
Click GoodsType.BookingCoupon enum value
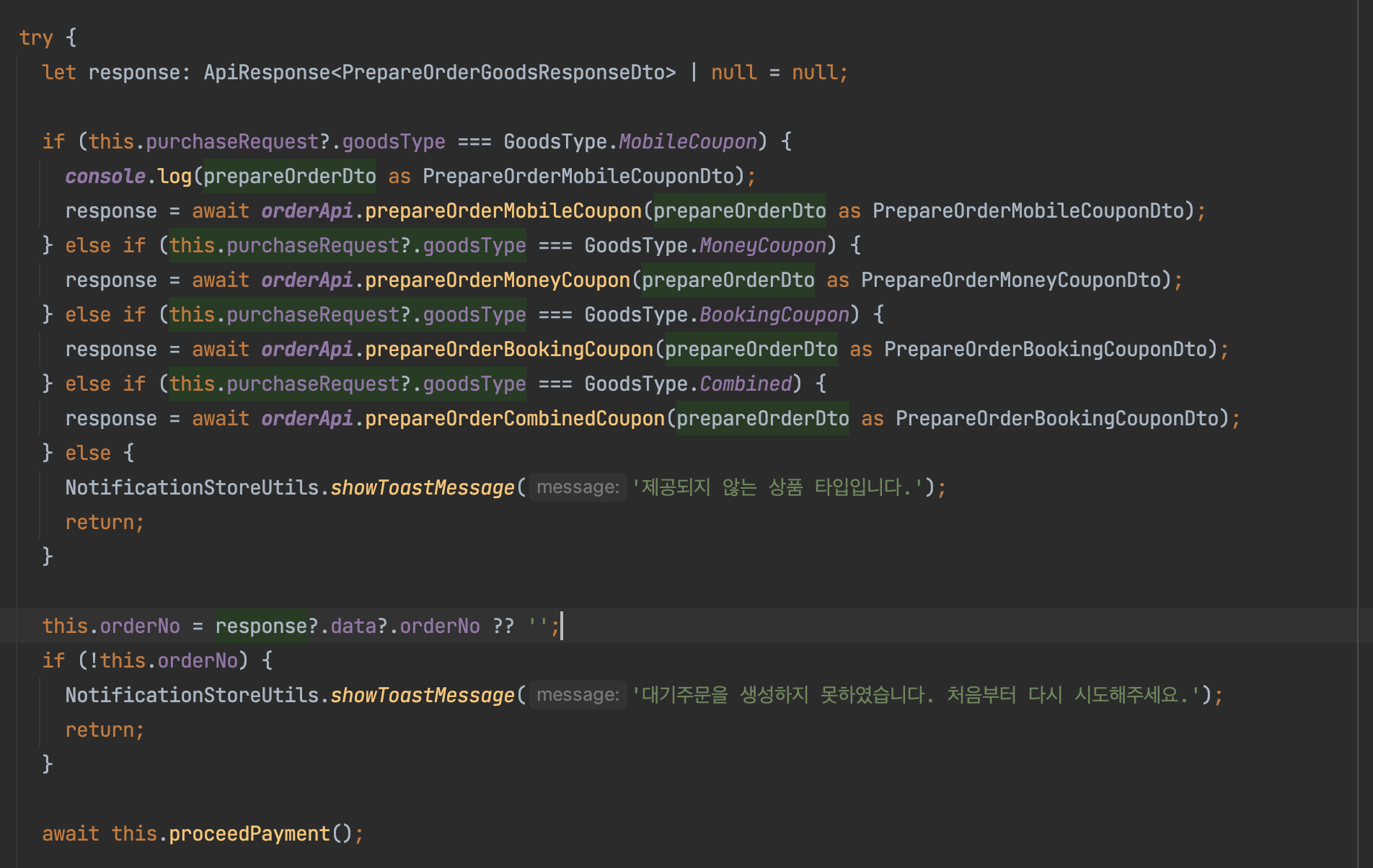pos(717,314)
